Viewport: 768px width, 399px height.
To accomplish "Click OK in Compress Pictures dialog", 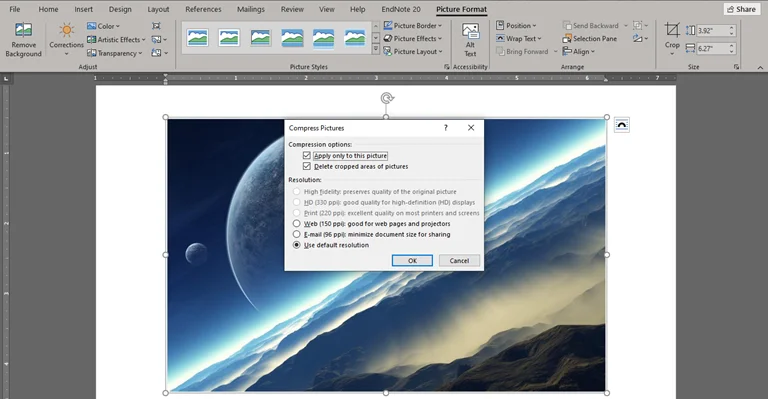I will tap(412, 260).
